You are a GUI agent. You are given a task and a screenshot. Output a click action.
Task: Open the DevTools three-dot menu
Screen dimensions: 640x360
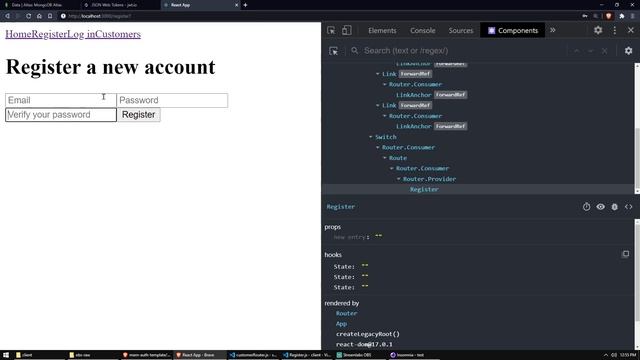coord(615,30)
